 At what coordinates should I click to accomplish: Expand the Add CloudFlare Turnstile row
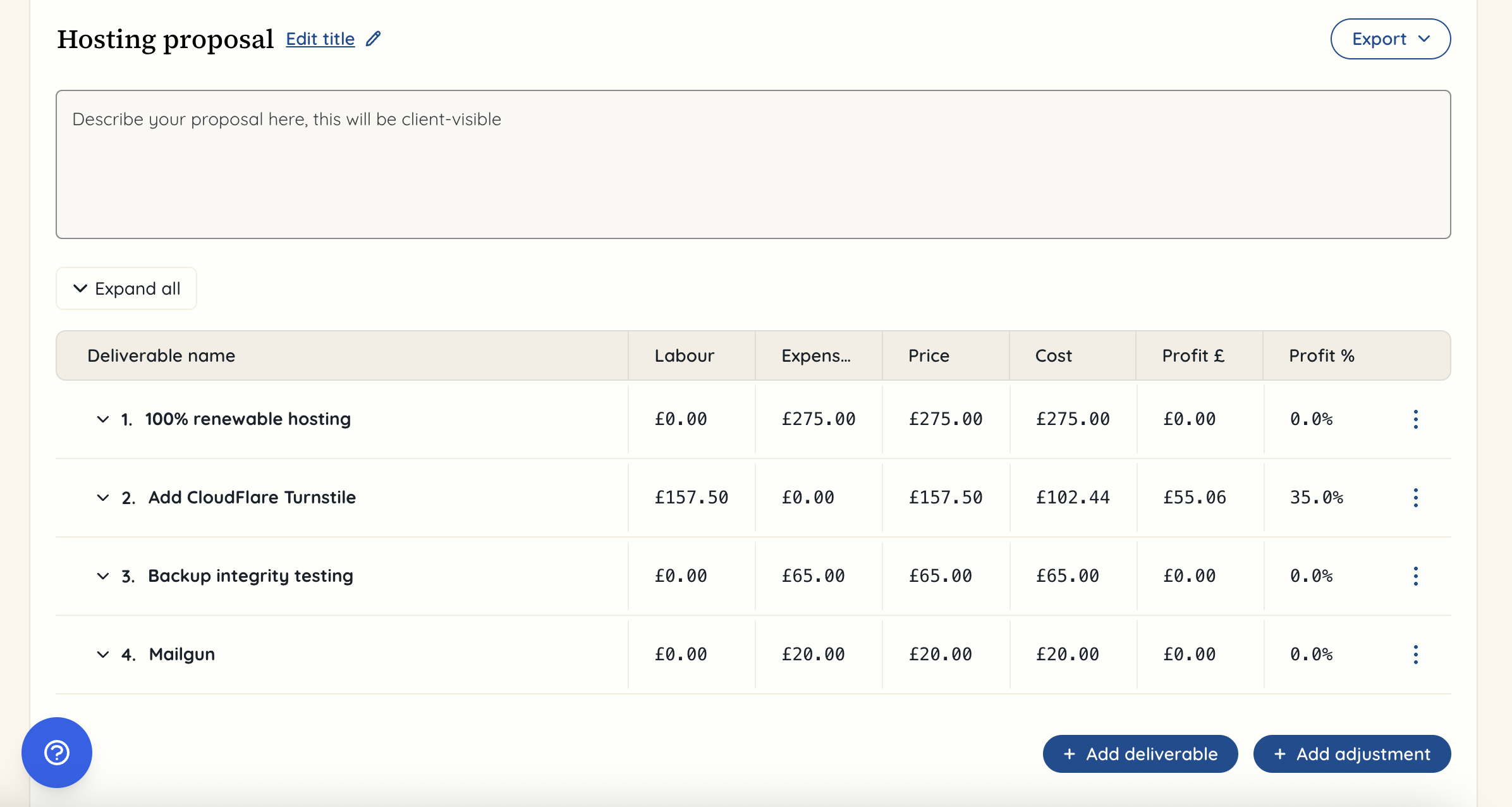pyautogui.click(x=103, y=498)
